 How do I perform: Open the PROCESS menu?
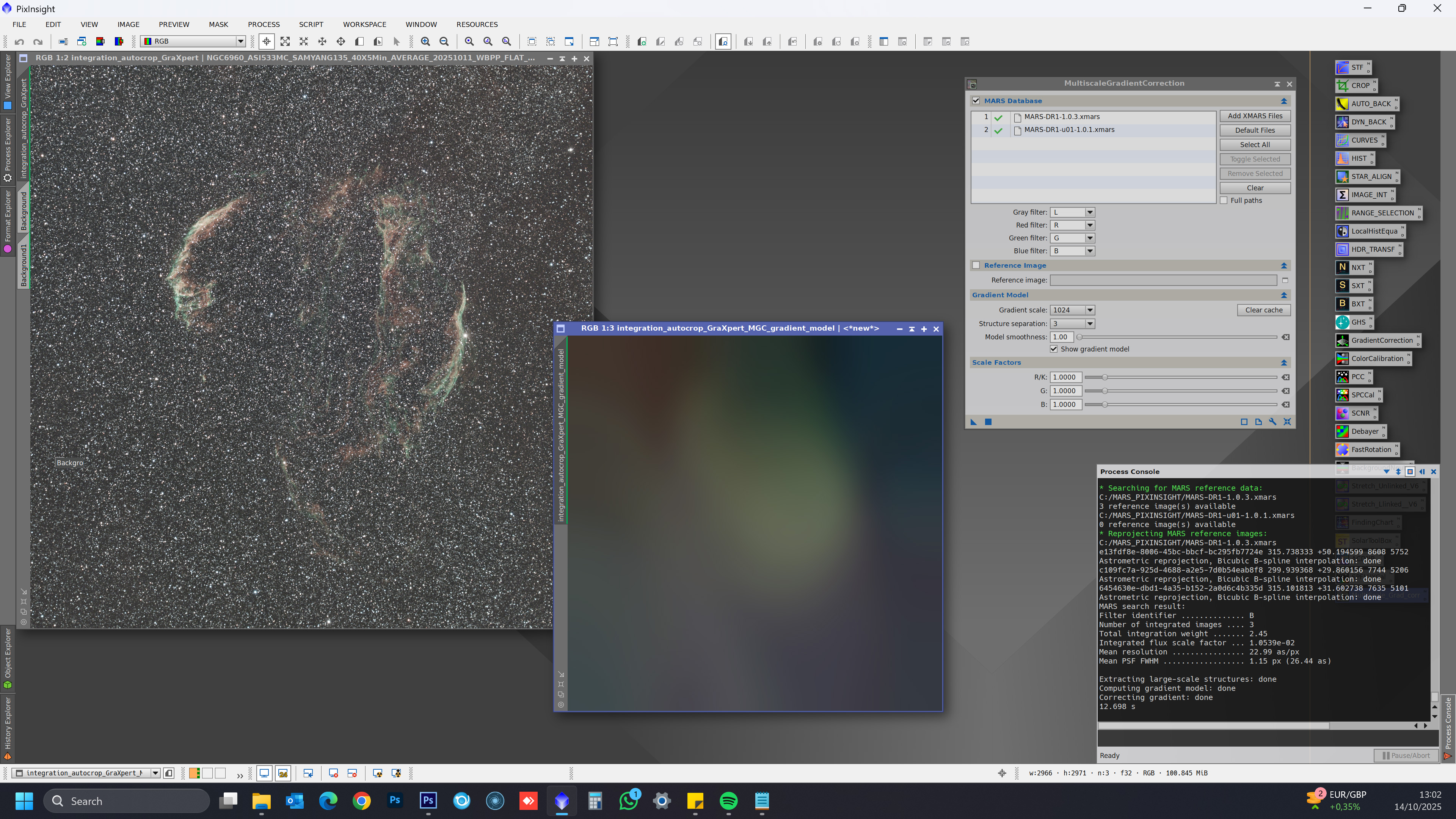coord(264,24)
